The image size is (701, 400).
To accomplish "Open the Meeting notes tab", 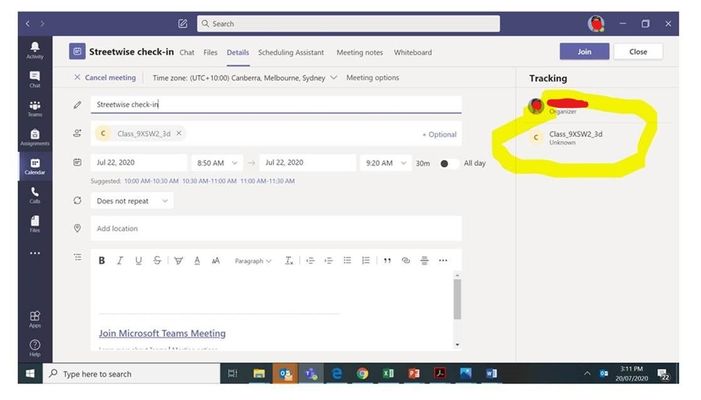I will [360, 52].
